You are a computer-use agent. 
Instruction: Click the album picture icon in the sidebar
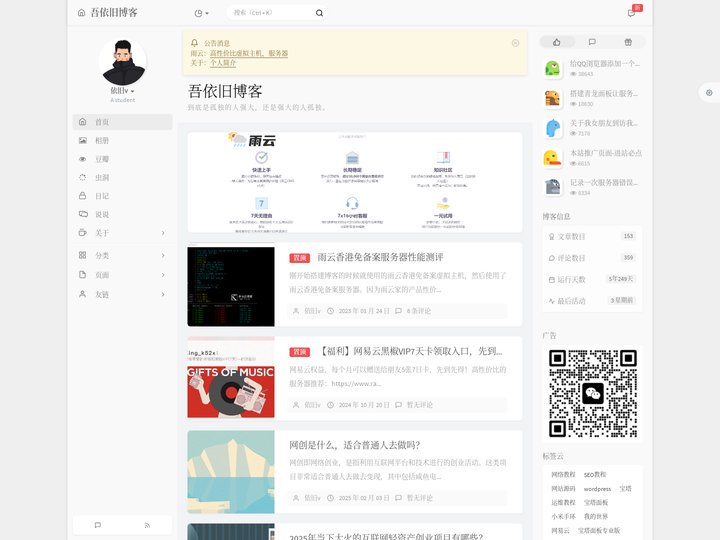83,141
